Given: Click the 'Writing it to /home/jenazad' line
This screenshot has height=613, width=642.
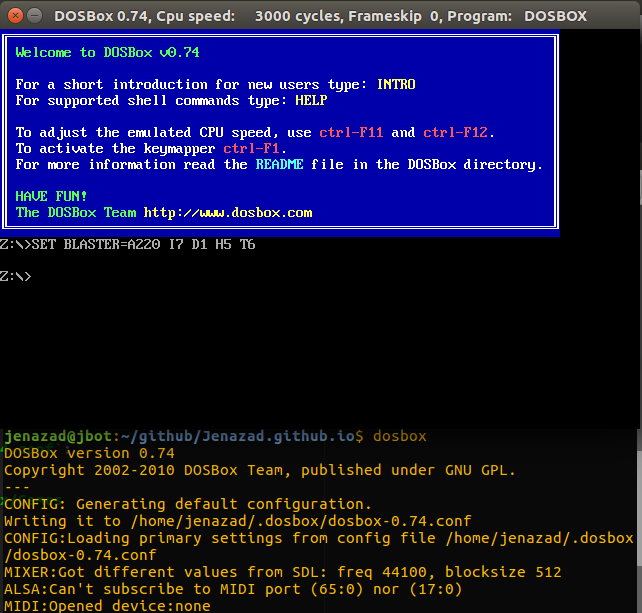Looking at the screenshot, I should pyautogui.click(x=237, y=521).
